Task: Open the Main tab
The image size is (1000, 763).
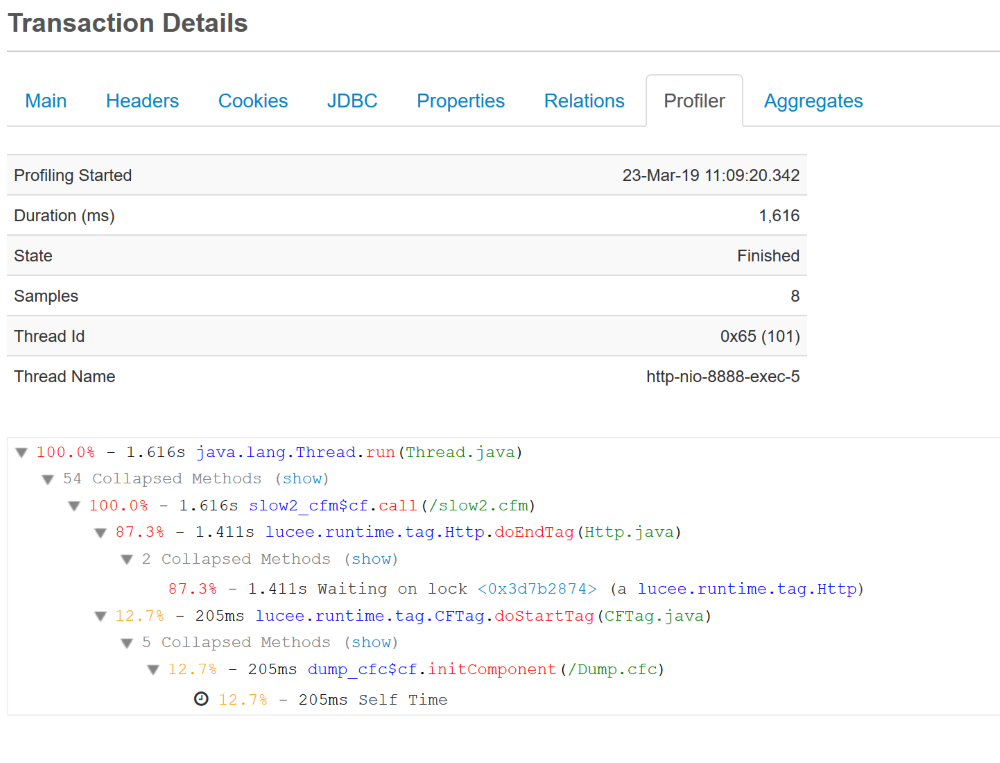Action: coord(46,101)
